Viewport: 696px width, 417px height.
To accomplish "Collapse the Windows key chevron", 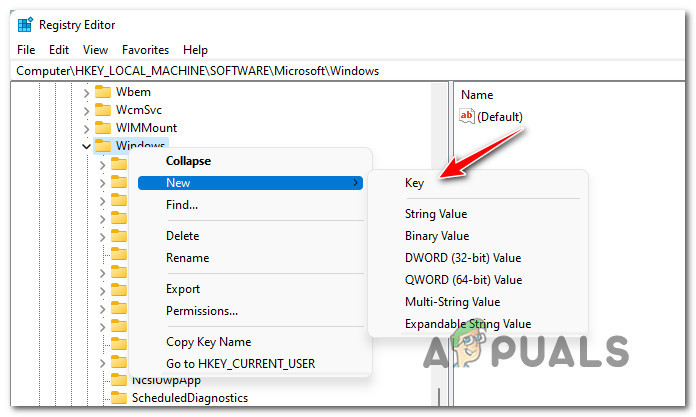I will (87, 146).
